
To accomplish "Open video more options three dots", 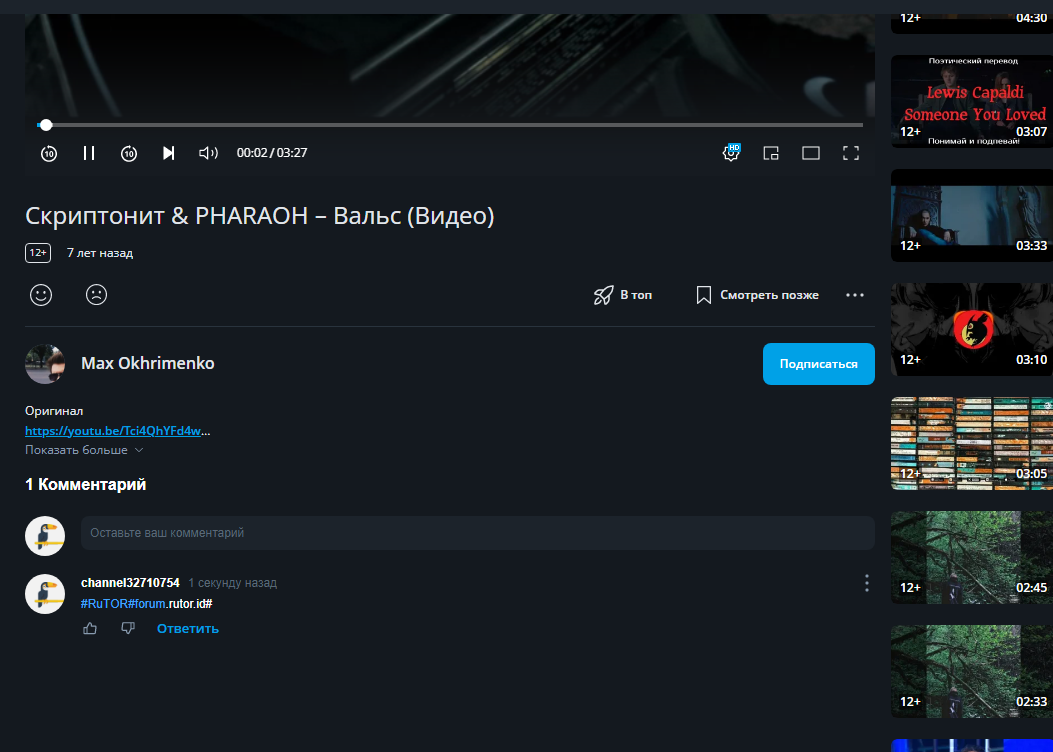I will coord(855,295).
